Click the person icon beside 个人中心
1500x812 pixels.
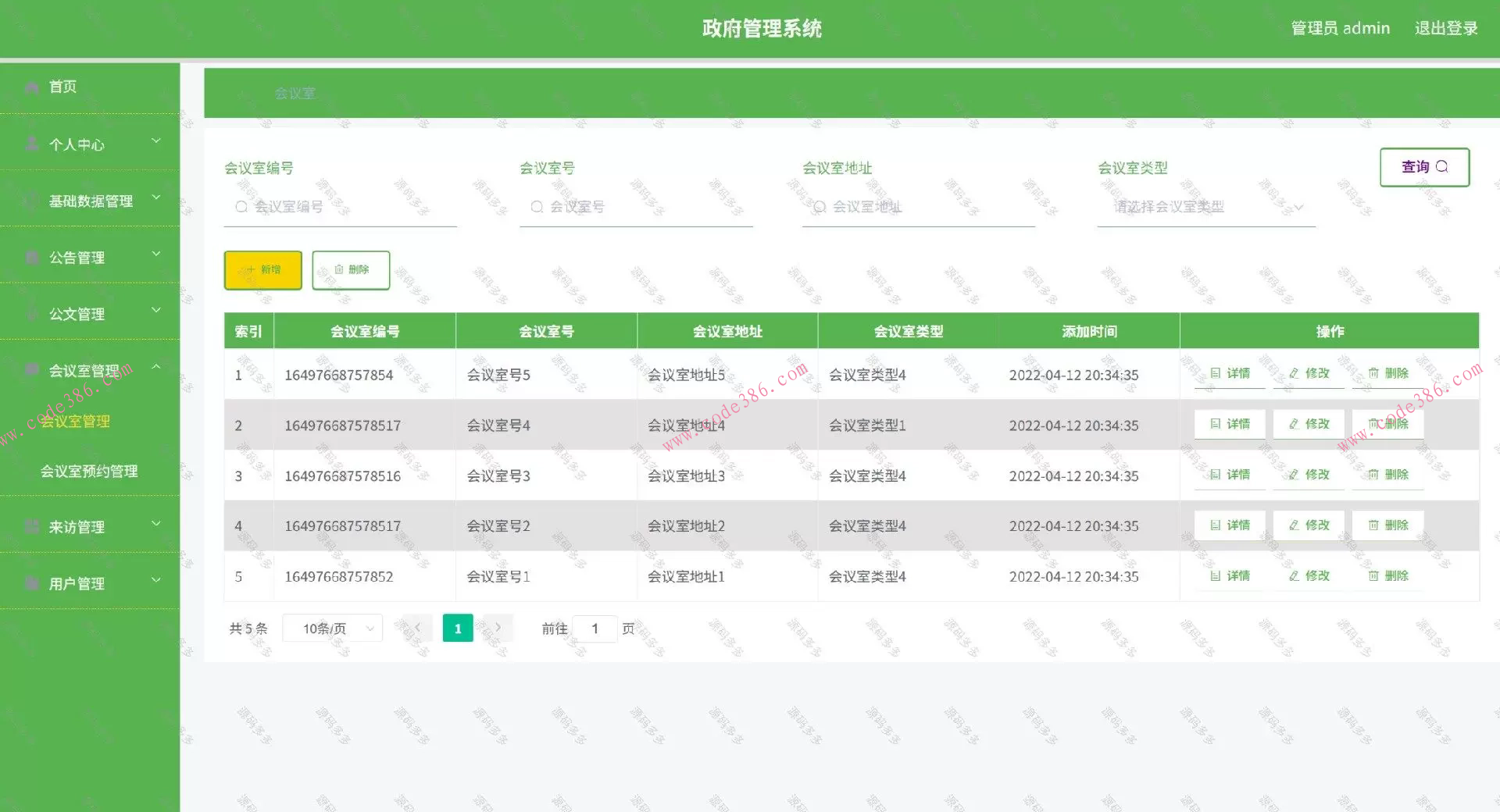tap(31, 144)
